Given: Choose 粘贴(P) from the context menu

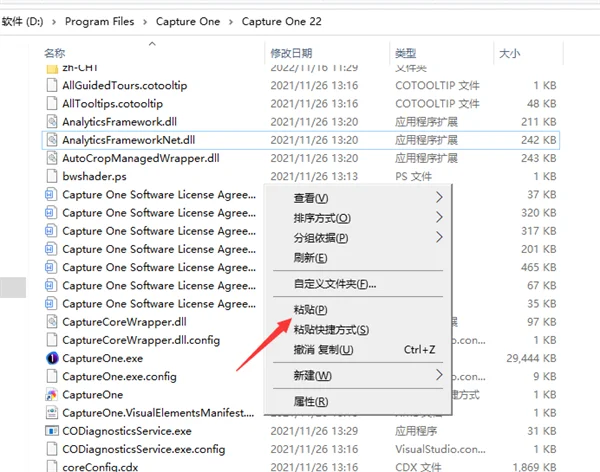Looking at the screenshot, I should [x=310, y=310].
